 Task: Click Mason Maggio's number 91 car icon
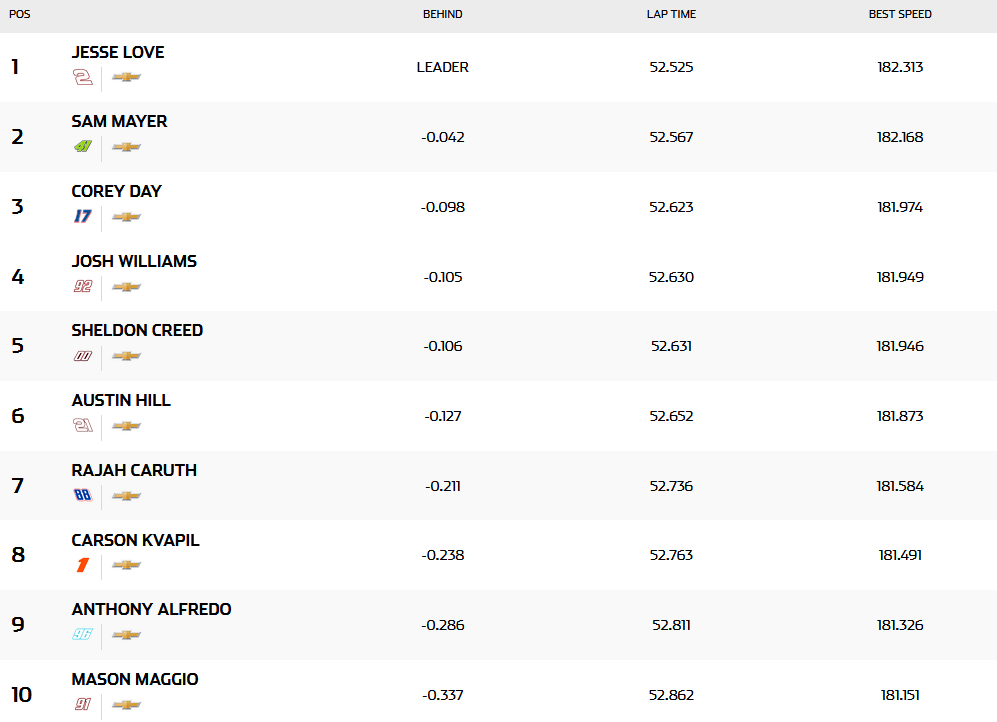[83, 705]
